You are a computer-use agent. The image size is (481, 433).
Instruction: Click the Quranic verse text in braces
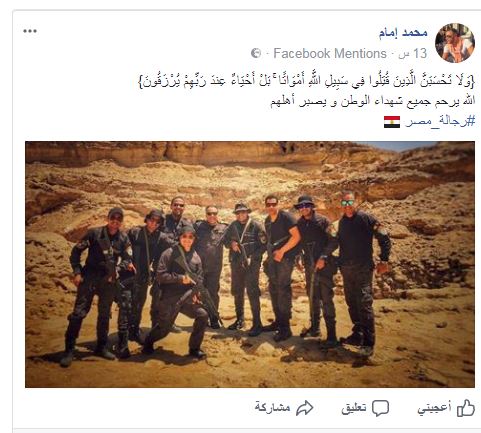point(306,81)
